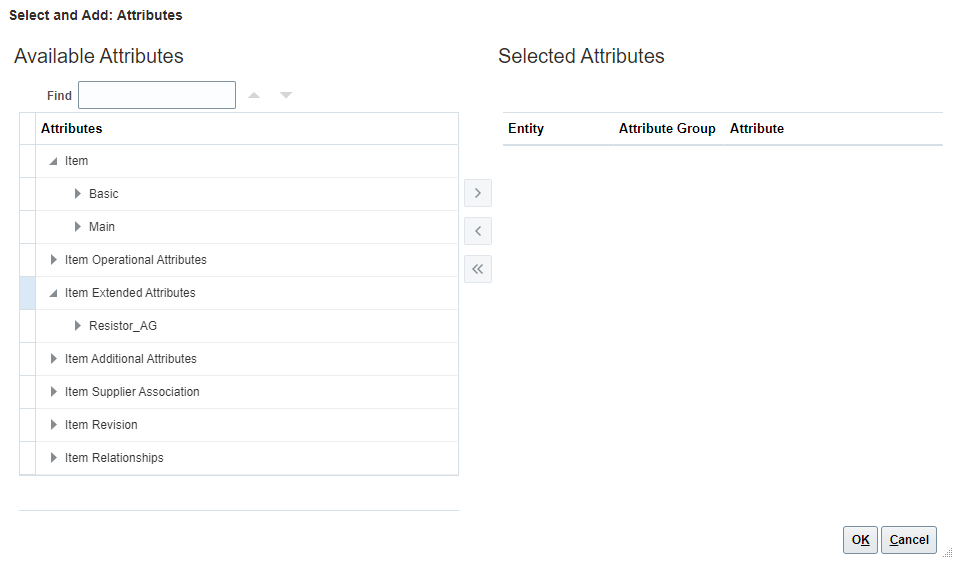The image size is (957, 562).
Task: Expand the Resistor_AG group
Action: pos(78,326)
